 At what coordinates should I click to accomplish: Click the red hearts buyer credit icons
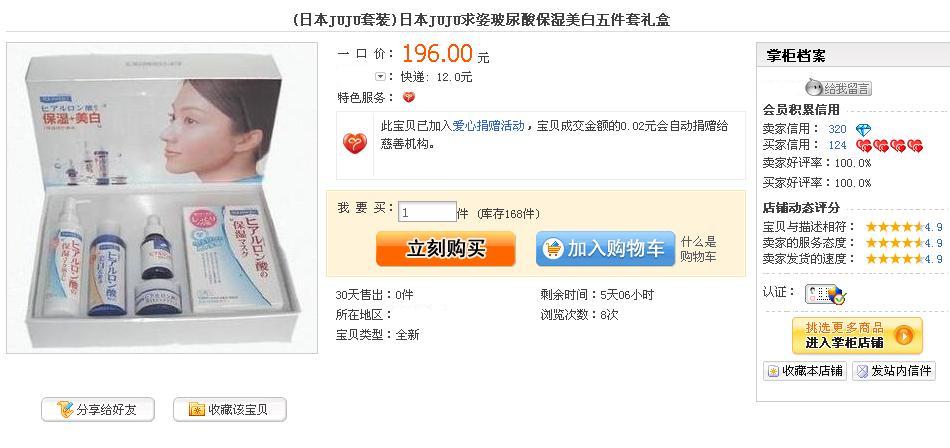(889, 145)
